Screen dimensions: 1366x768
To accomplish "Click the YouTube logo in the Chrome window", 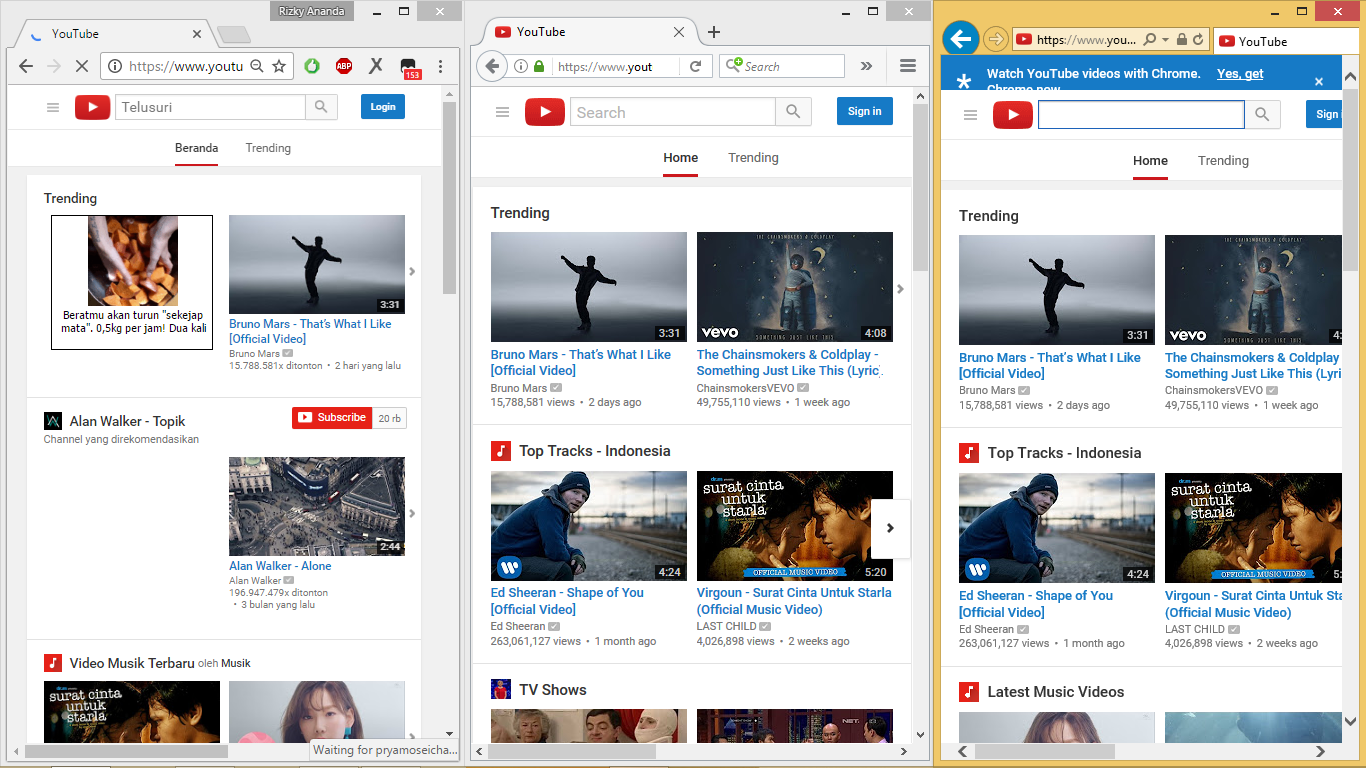I will point(92,107).
